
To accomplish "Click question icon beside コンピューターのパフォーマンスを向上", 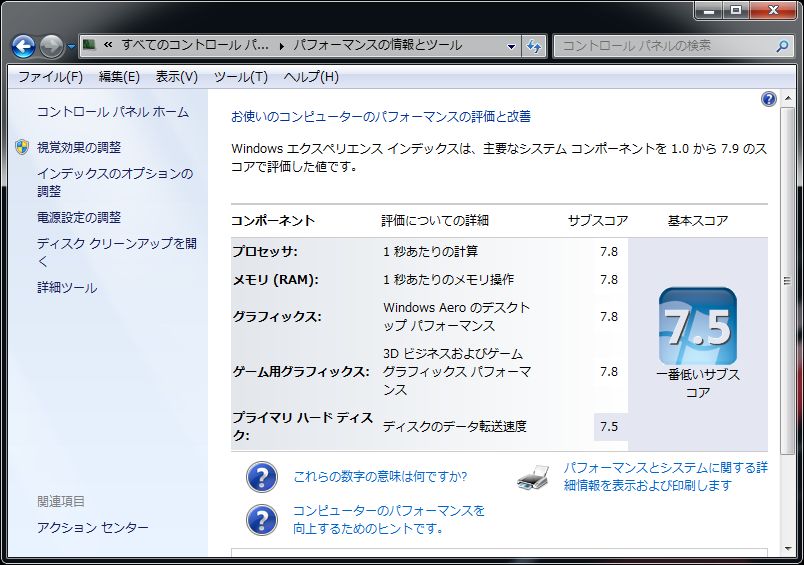I will point(262,519).
